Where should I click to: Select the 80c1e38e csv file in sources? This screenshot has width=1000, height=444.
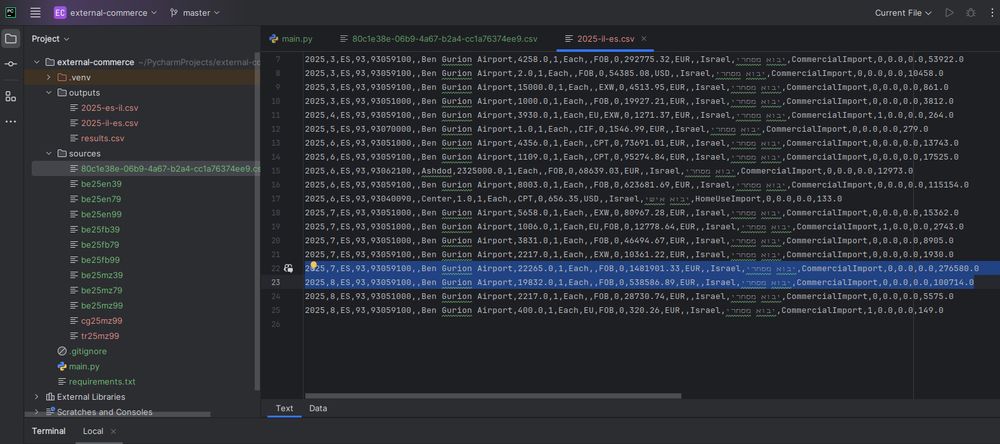coord(145,169)
